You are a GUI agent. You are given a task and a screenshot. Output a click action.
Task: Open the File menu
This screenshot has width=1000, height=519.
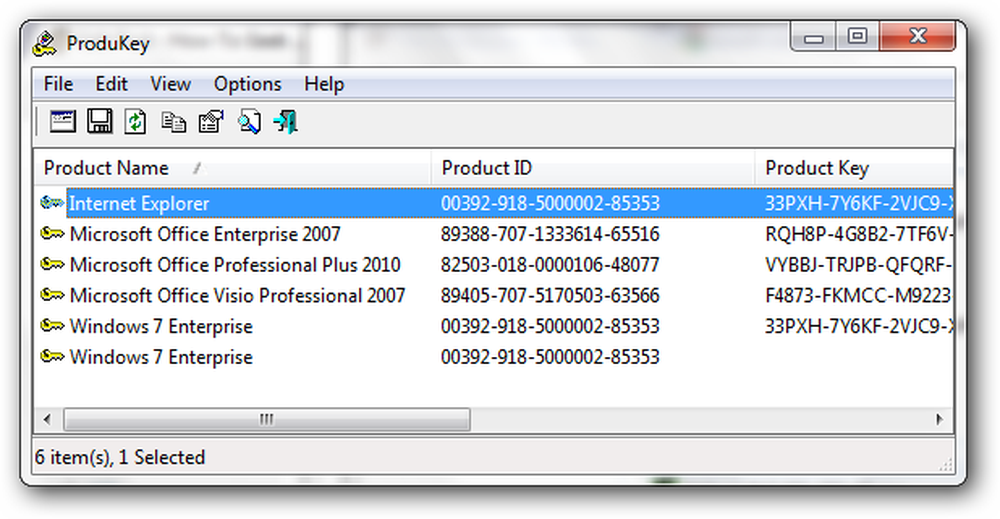[x=58, y=84]
